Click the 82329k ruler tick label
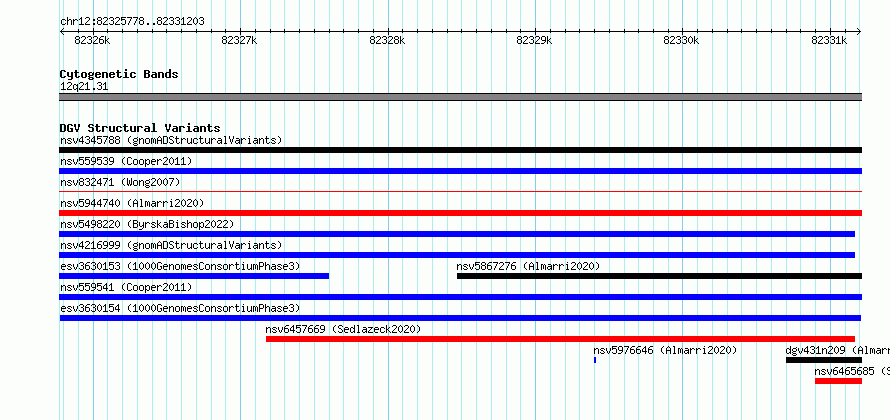Screen dimensions: 890x420 tap(535, 40)
